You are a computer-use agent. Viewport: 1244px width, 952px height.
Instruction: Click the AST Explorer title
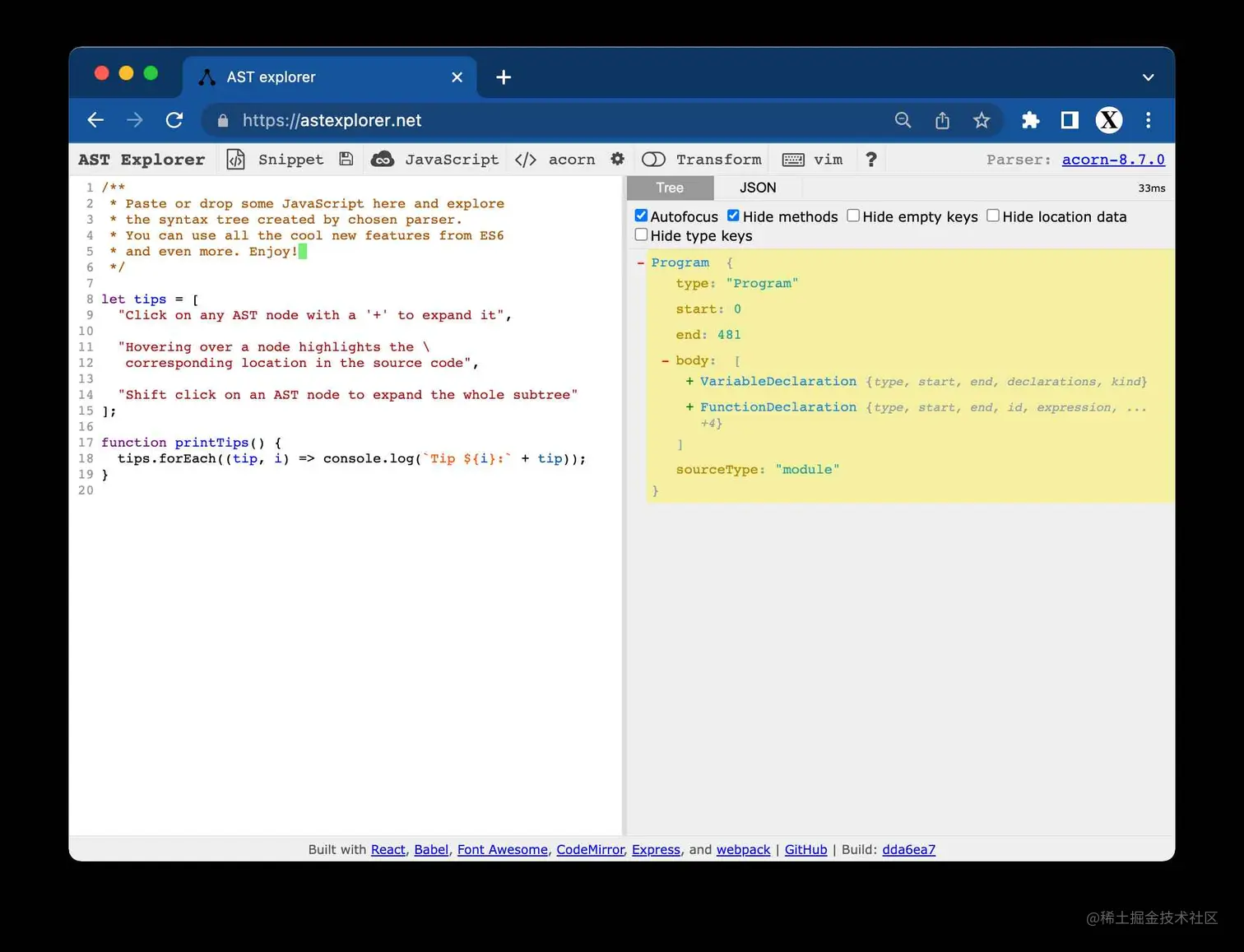(142, 160)
